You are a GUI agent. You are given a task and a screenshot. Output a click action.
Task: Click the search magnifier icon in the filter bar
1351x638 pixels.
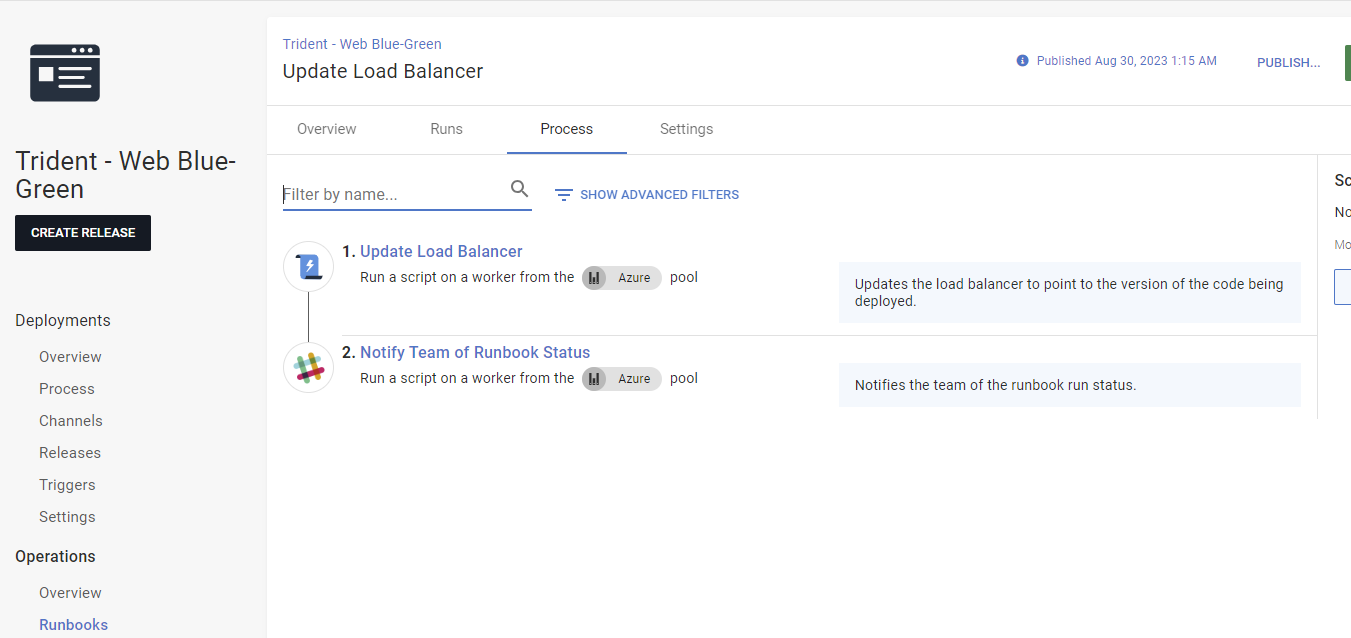pyautogui.click(x=519, y=188)
